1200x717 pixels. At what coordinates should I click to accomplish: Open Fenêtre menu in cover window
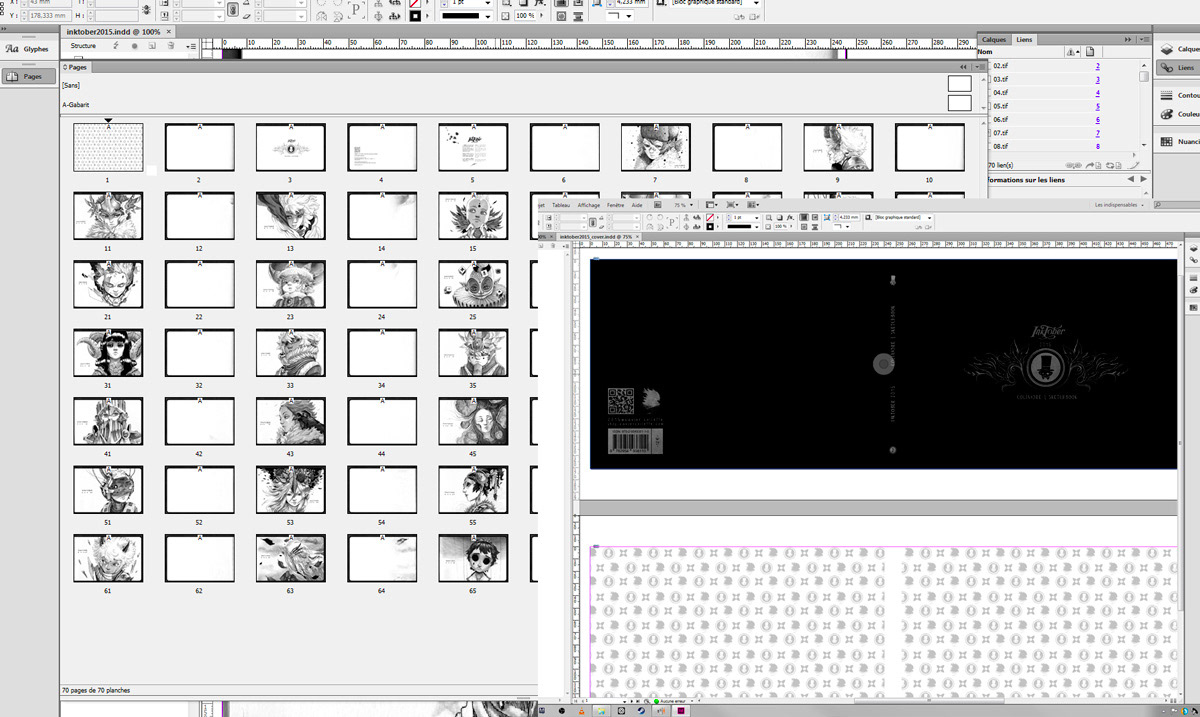point(616,205)
